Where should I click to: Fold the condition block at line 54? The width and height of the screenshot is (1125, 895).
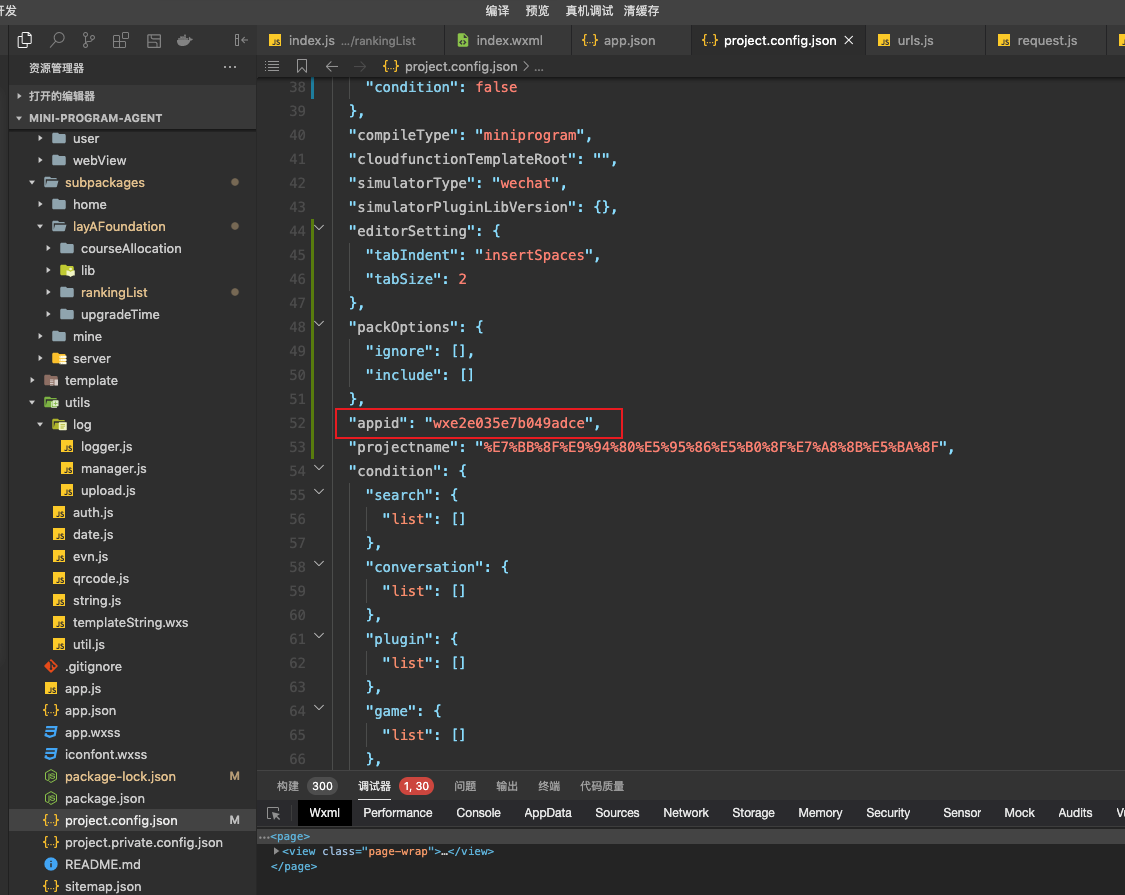319,468
